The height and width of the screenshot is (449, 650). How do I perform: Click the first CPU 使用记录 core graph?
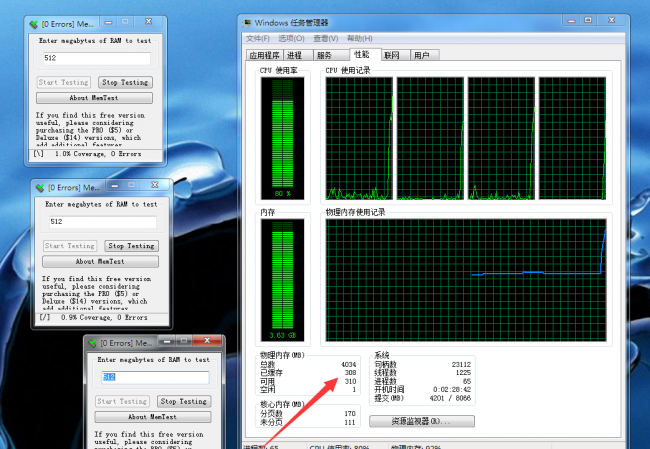(x=359, y=138)
